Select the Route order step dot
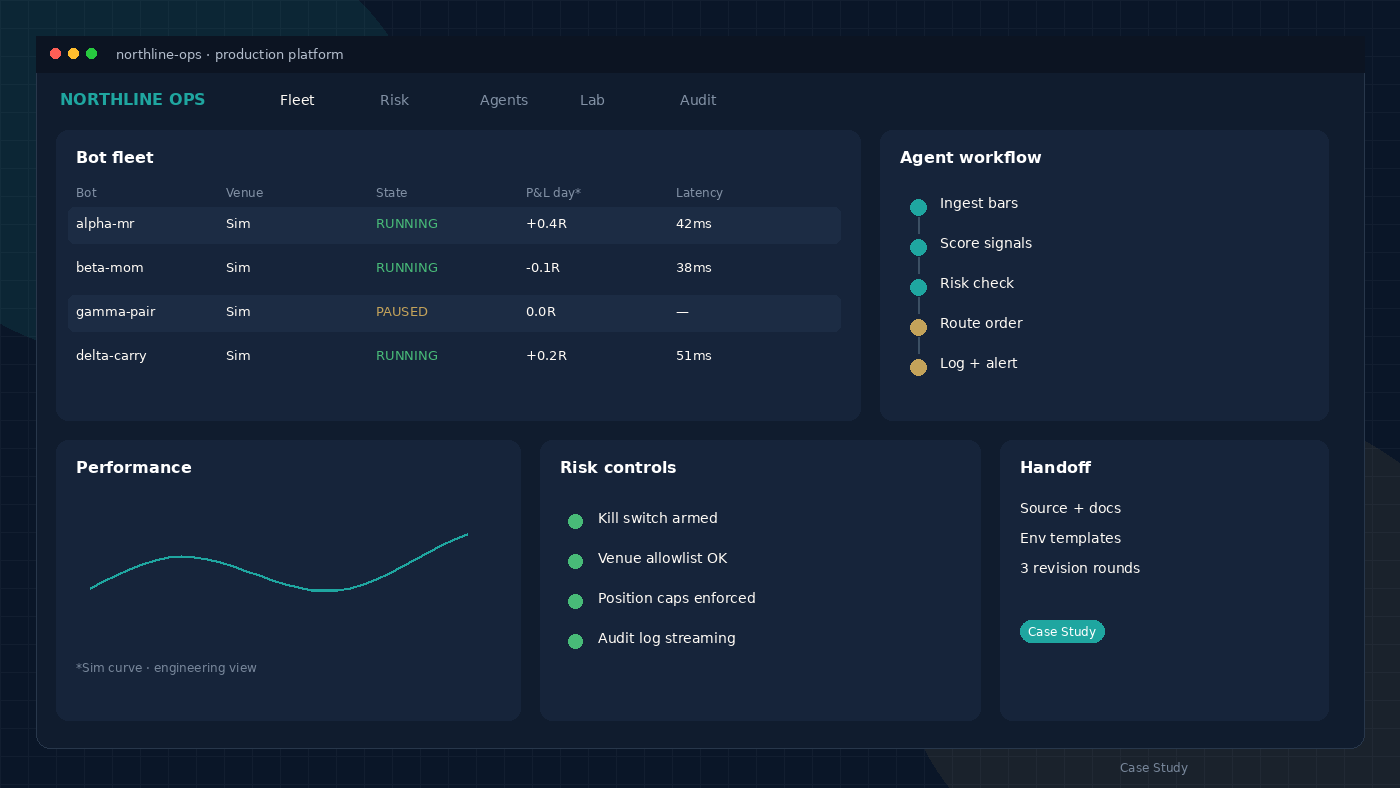 918,327
